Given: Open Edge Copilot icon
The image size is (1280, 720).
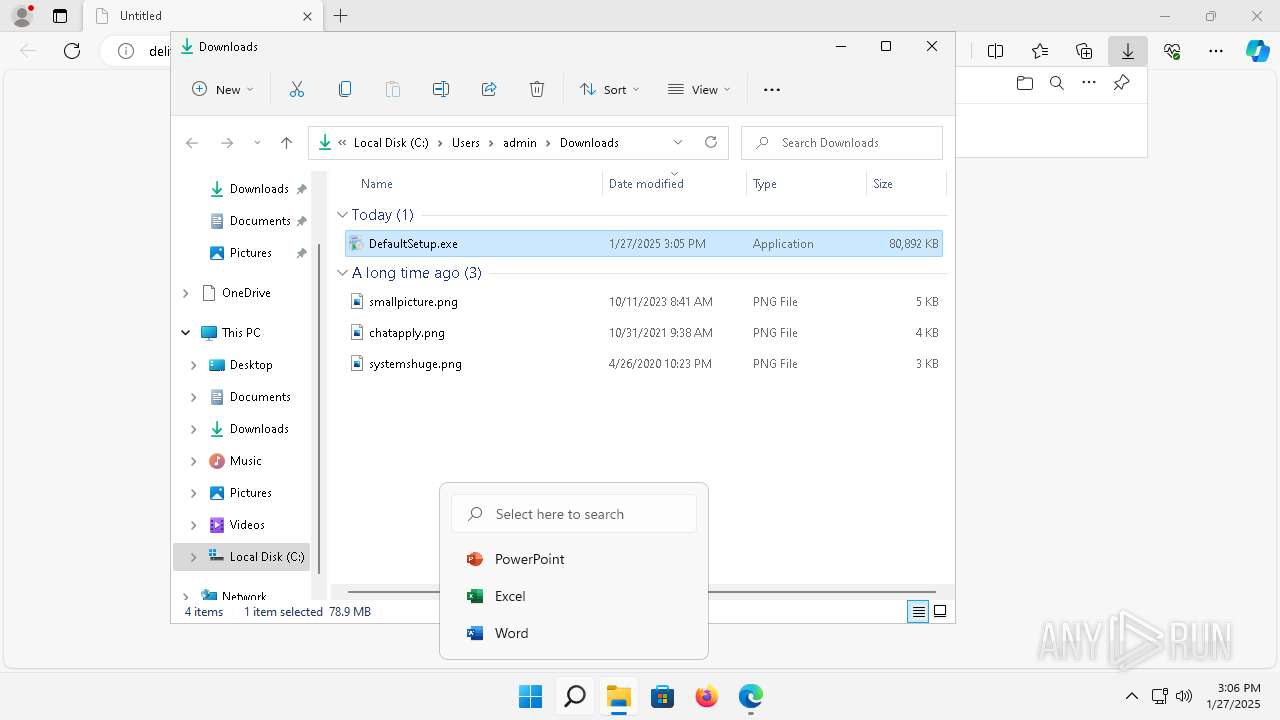Looking at the screenshot, I should pos(1258,51).
